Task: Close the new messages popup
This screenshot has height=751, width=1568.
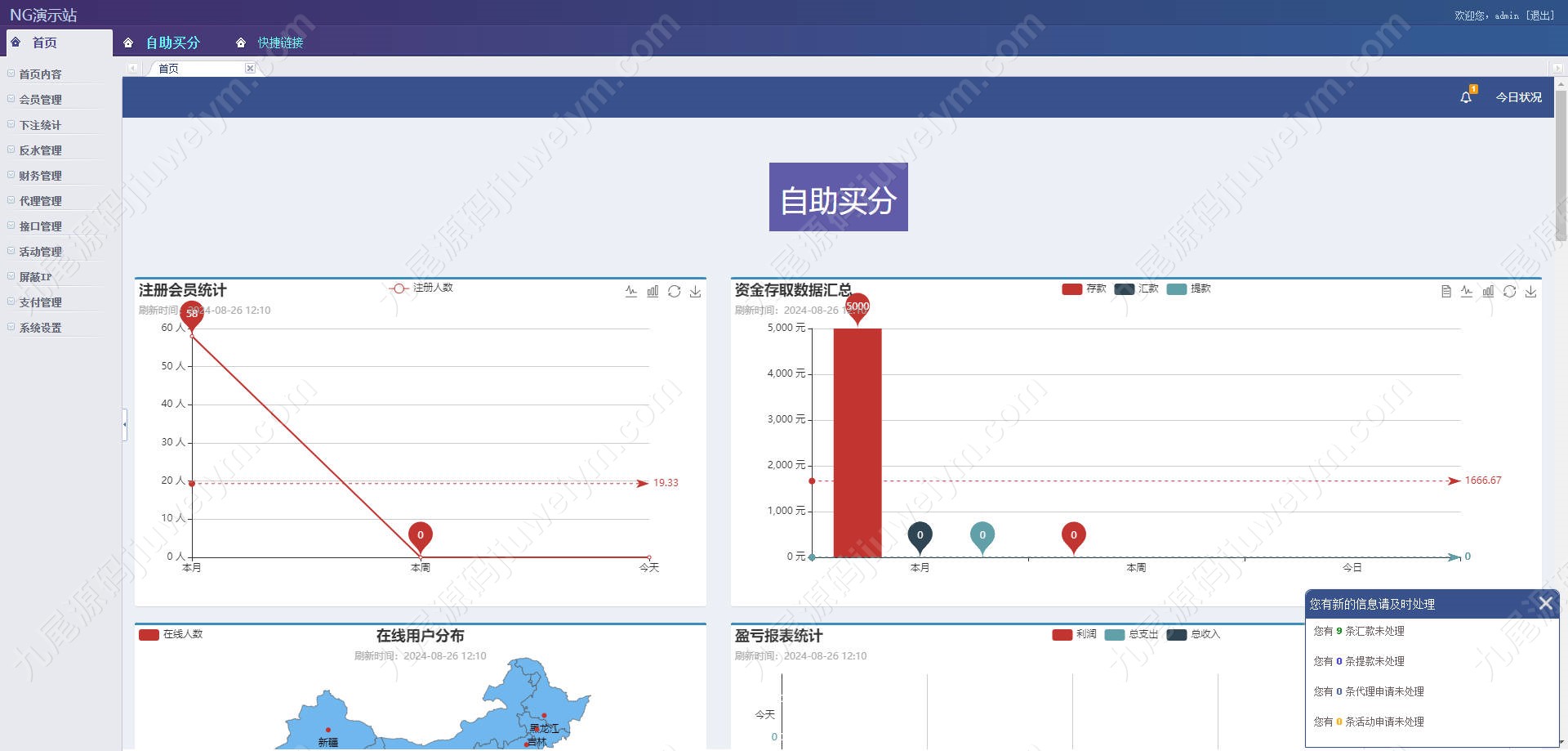Action: pos(1545,603)
